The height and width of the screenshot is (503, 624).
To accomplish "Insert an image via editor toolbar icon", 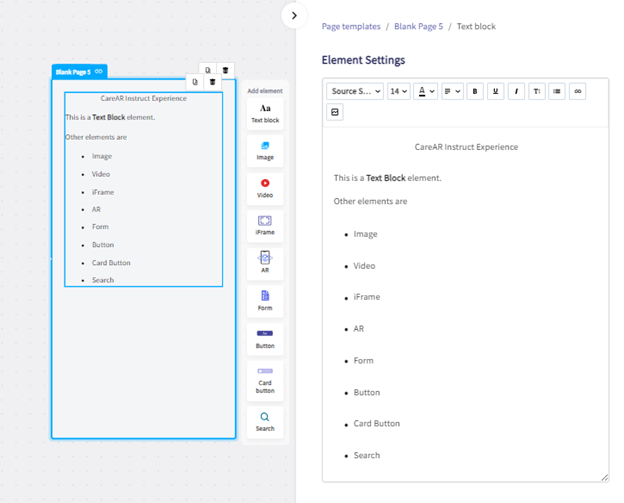I will [335, 112].
